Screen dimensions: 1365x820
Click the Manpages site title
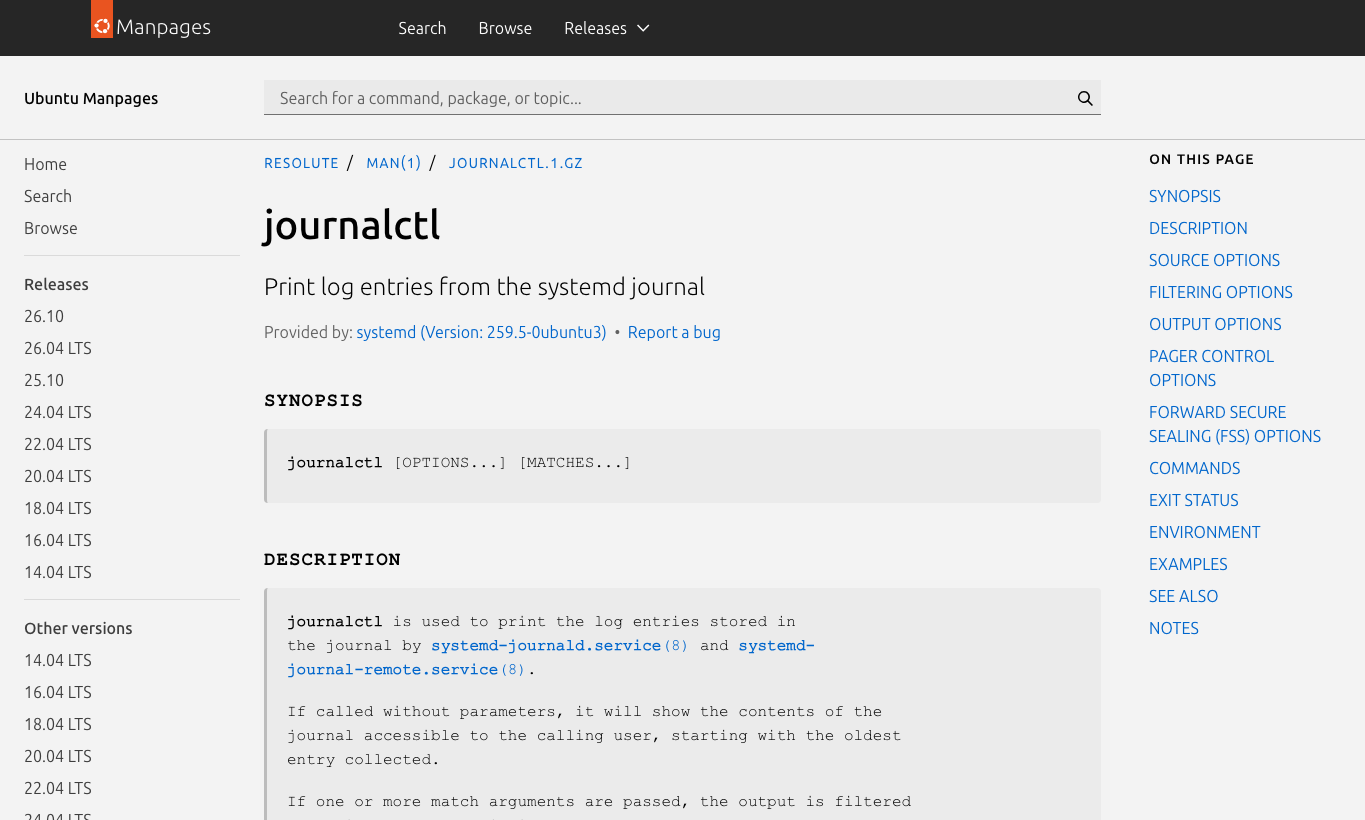(163, 27)
